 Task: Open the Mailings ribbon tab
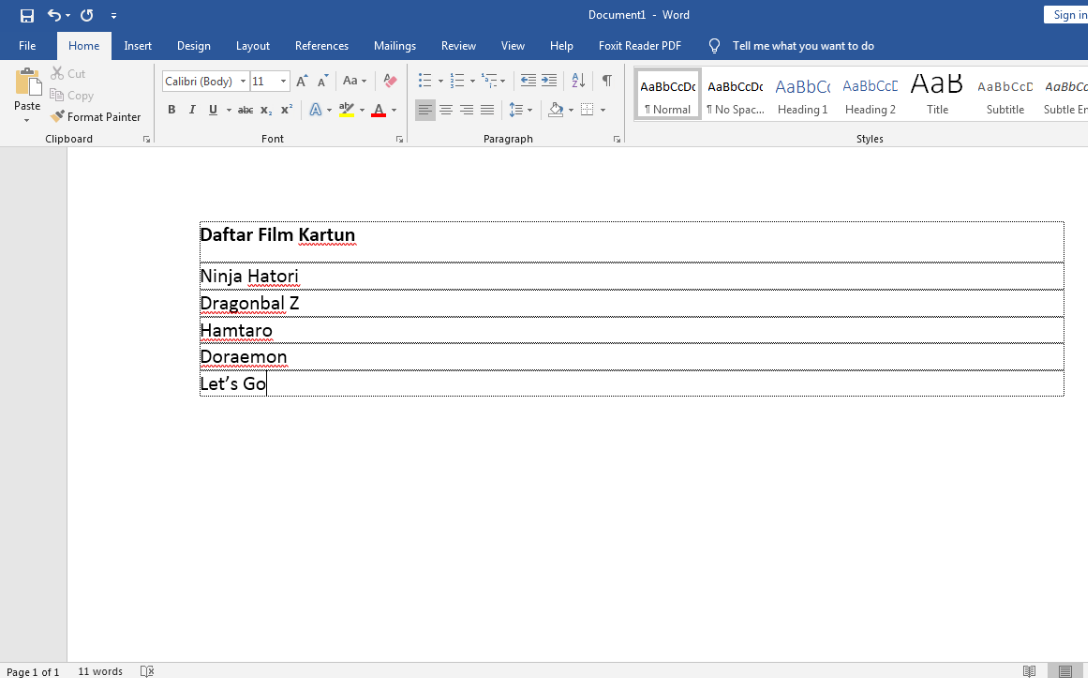tap(394, 45)
